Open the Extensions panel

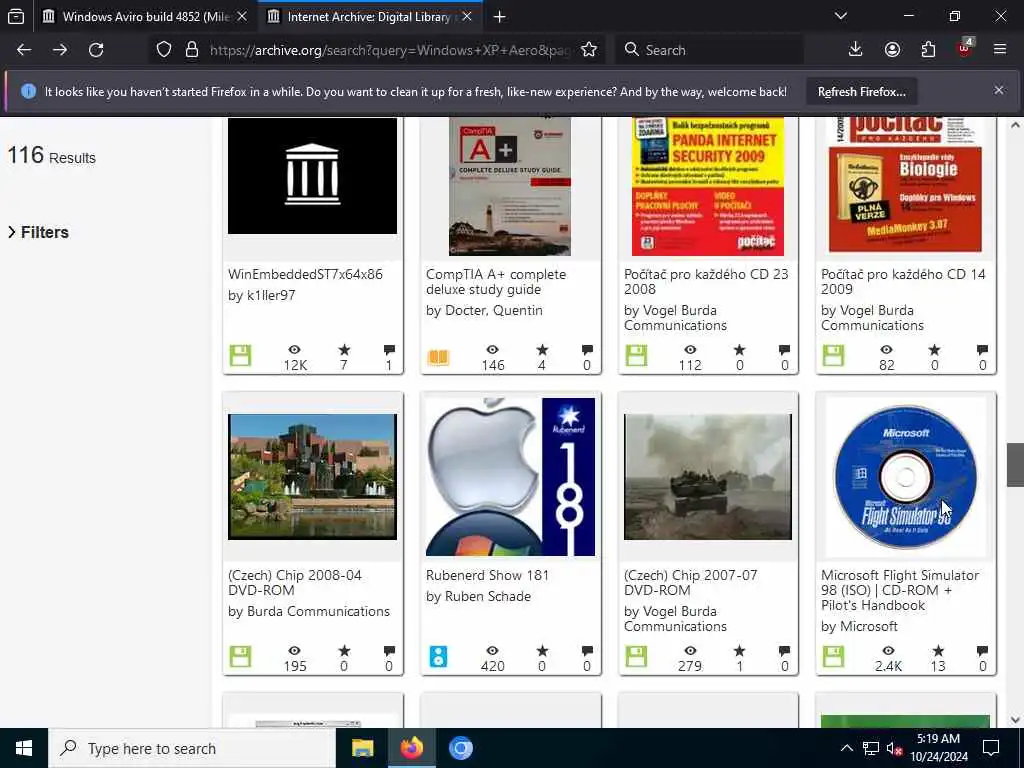pos(928,50)
